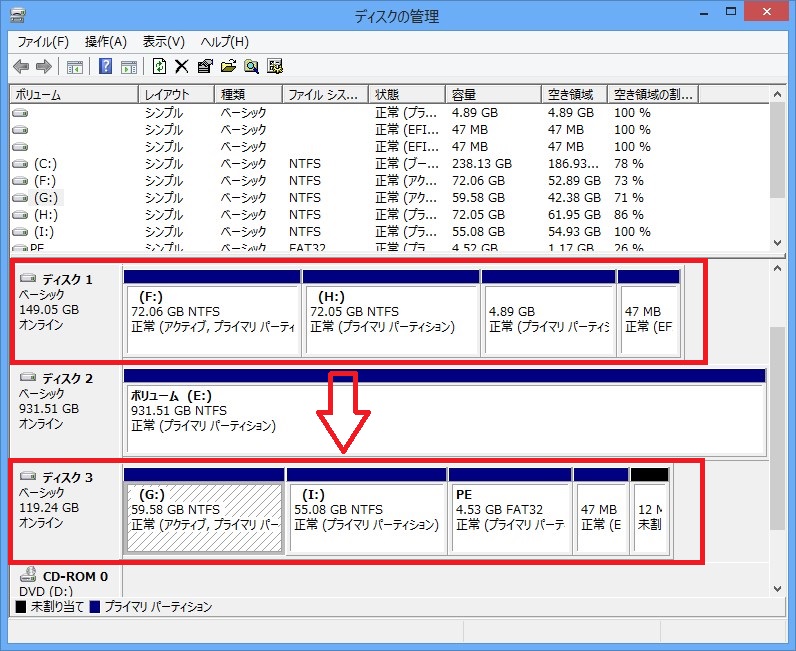This screenshot has height=651, width=796.
Task: Click the settings list toolbar icon
Action: coord(275,67)
